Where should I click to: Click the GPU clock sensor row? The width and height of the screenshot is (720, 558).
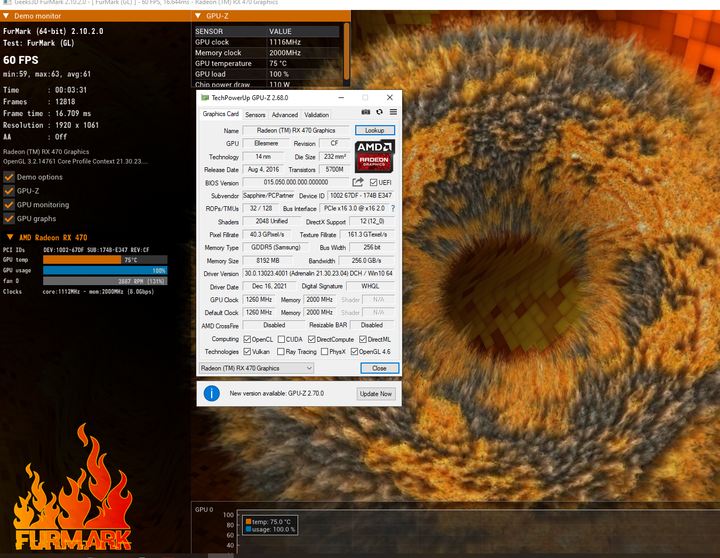click(267, 42)
